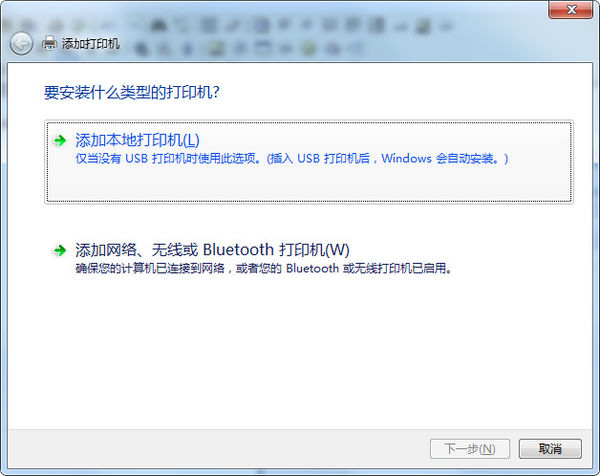Select 添加本地打印机(L) option title
This screenshot has width=600, height=476.
pos(137,140)
